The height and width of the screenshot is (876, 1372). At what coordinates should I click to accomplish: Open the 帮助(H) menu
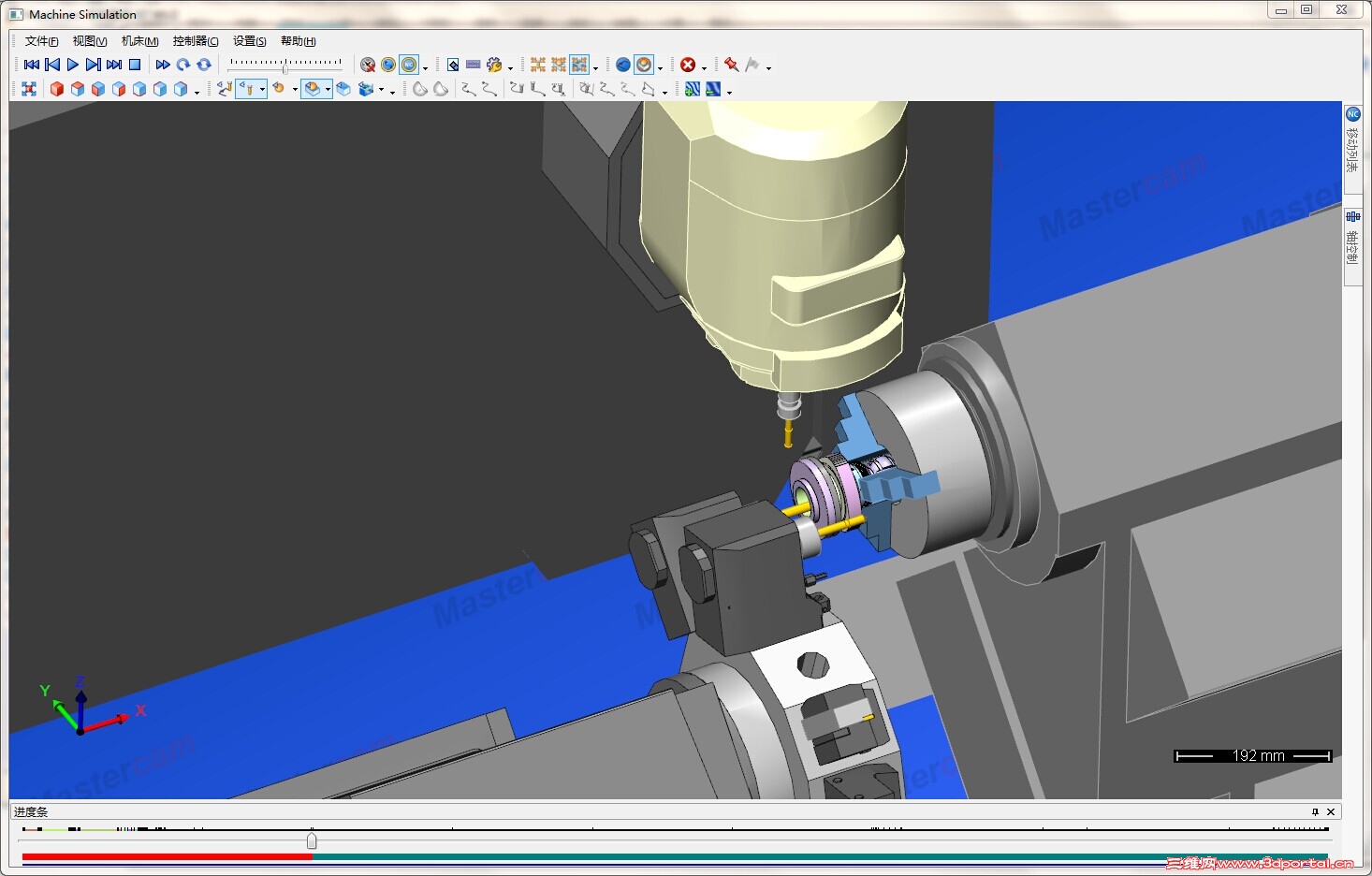(299, 41)
